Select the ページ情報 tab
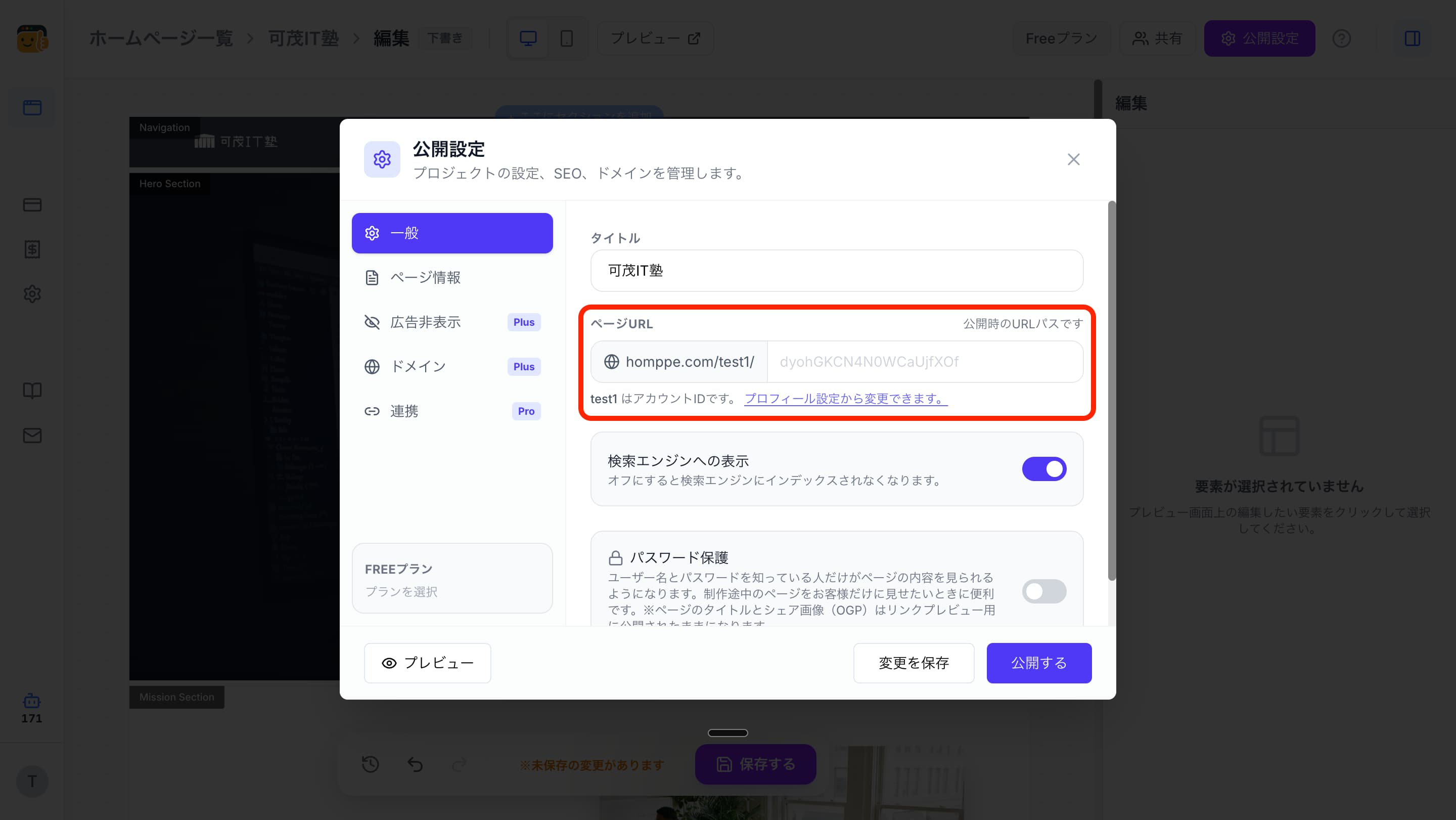 coord(452,278)
